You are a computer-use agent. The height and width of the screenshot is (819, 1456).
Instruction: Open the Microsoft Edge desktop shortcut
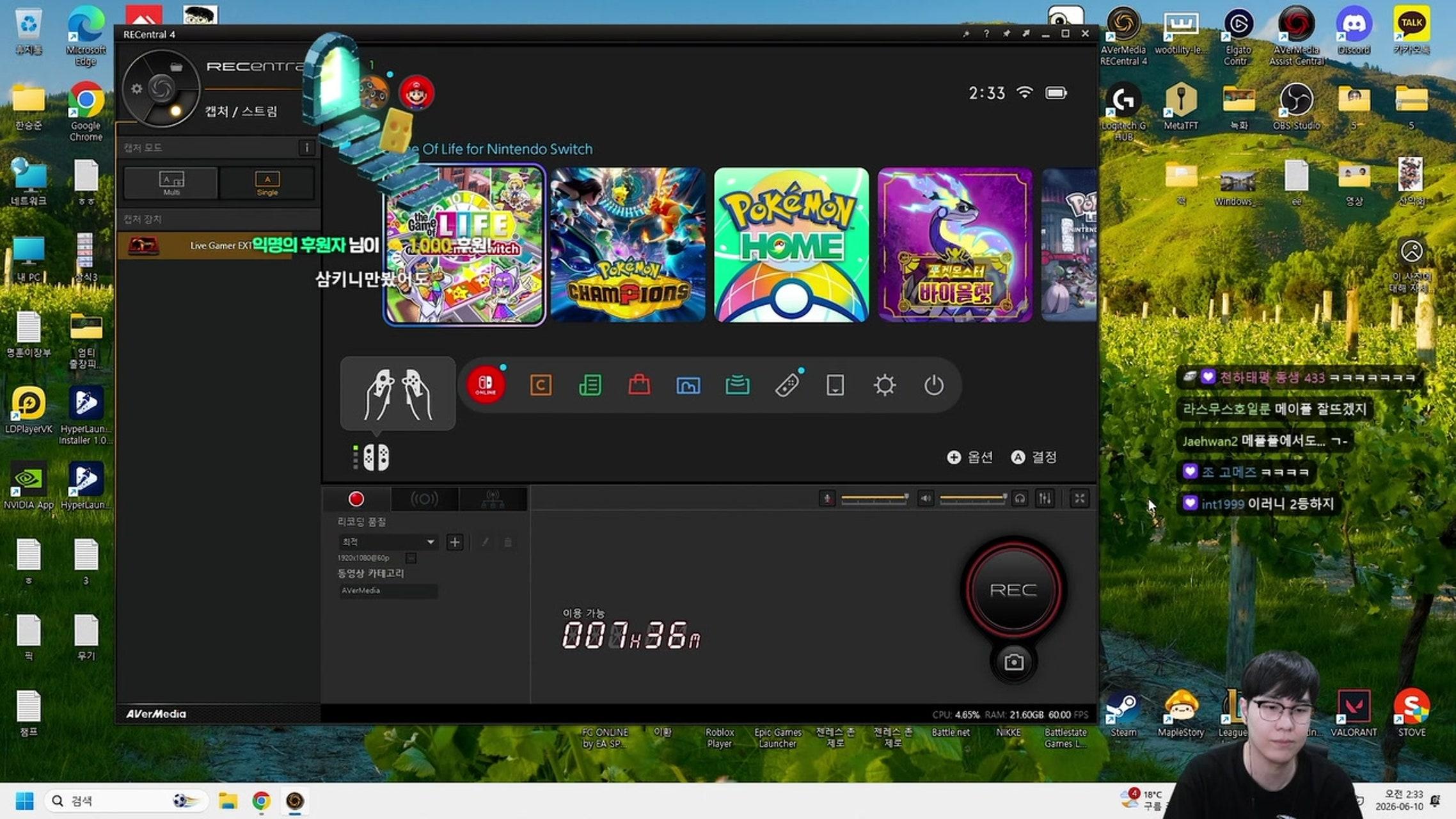pos(86,36)
